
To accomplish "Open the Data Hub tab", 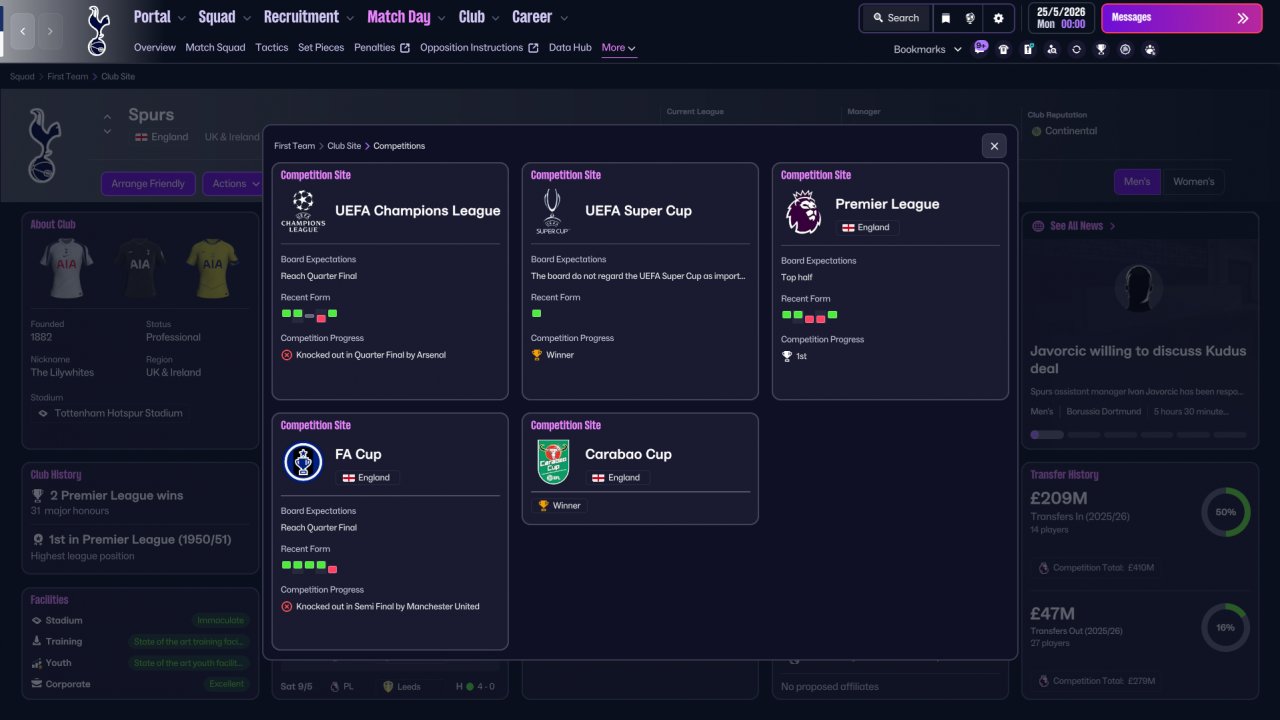I will tap(570, 48).
